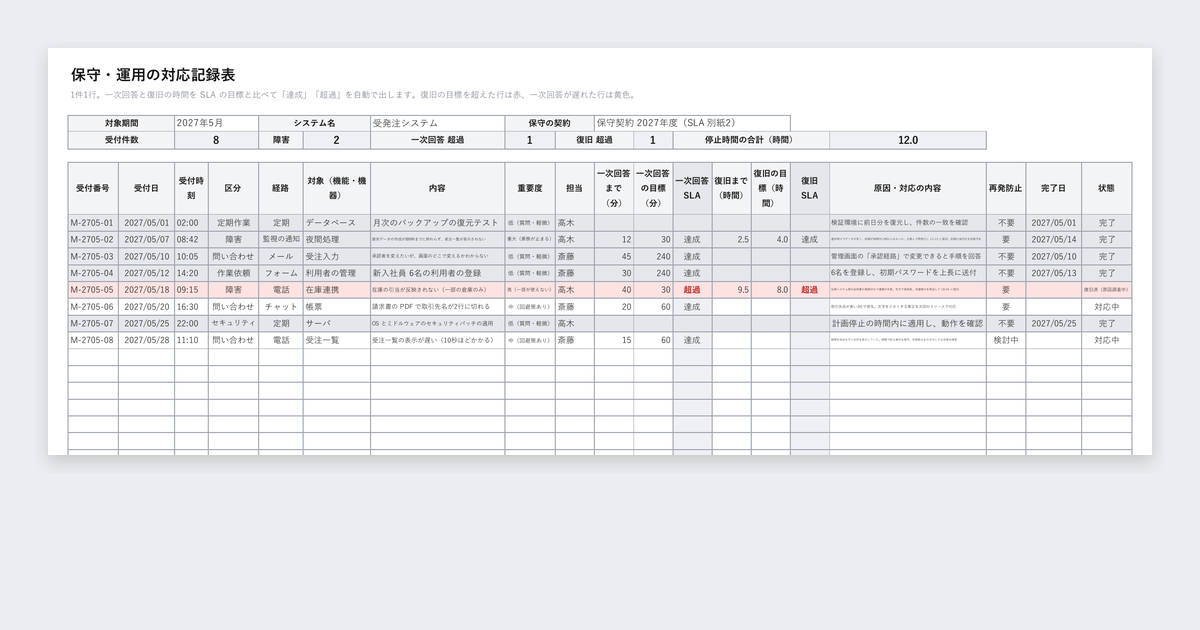Select cell M-2705-02
The height and width of the screenshot is (630, 1200).
pyautogui.click(x=93, y=239)
